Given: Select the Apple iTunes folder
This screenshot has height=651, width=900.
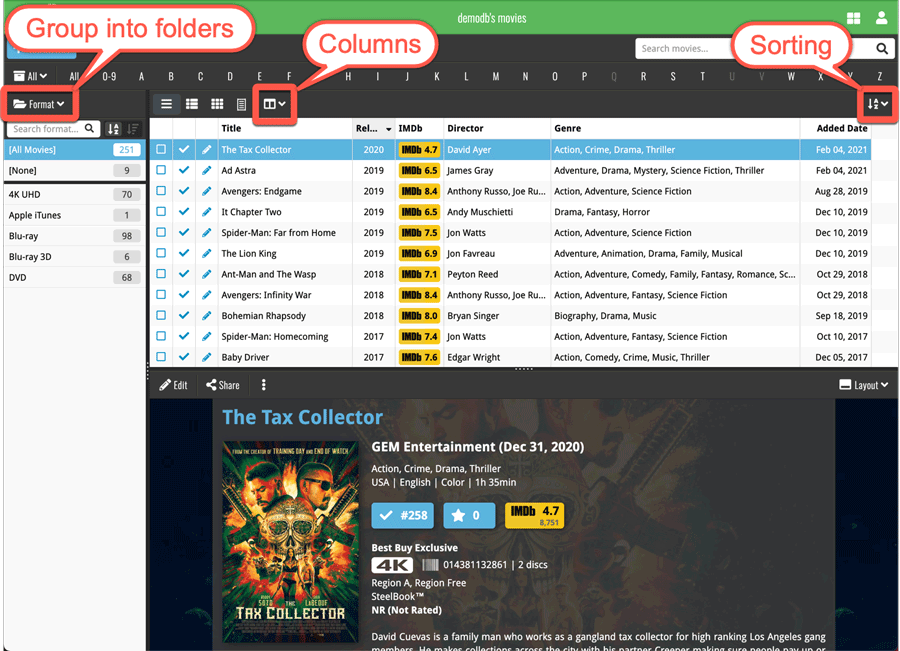Looking at the screenshot, I should click(75, 215).
